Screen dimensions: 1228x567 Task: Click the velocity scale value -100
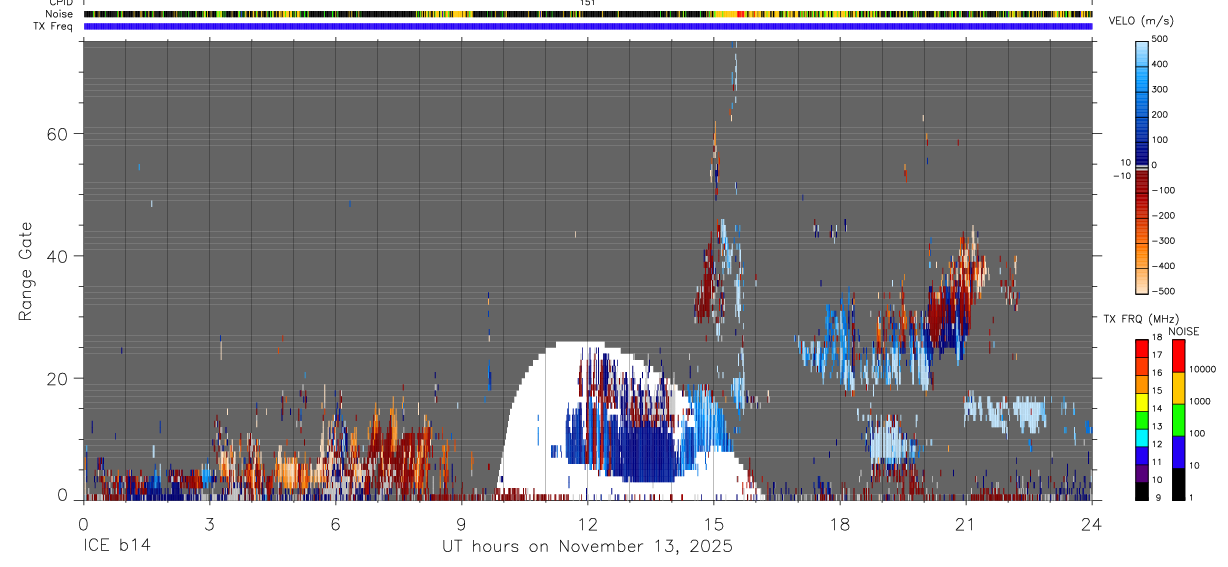point(1165,190)
